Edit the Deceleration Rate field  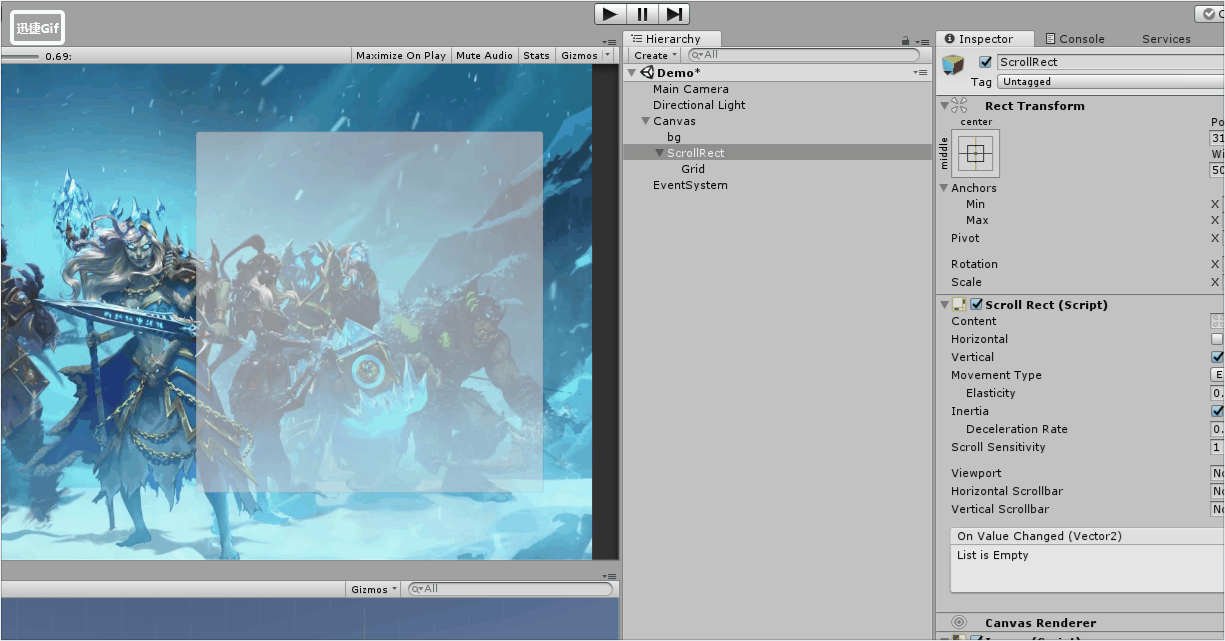click(x=1218, y=429)
